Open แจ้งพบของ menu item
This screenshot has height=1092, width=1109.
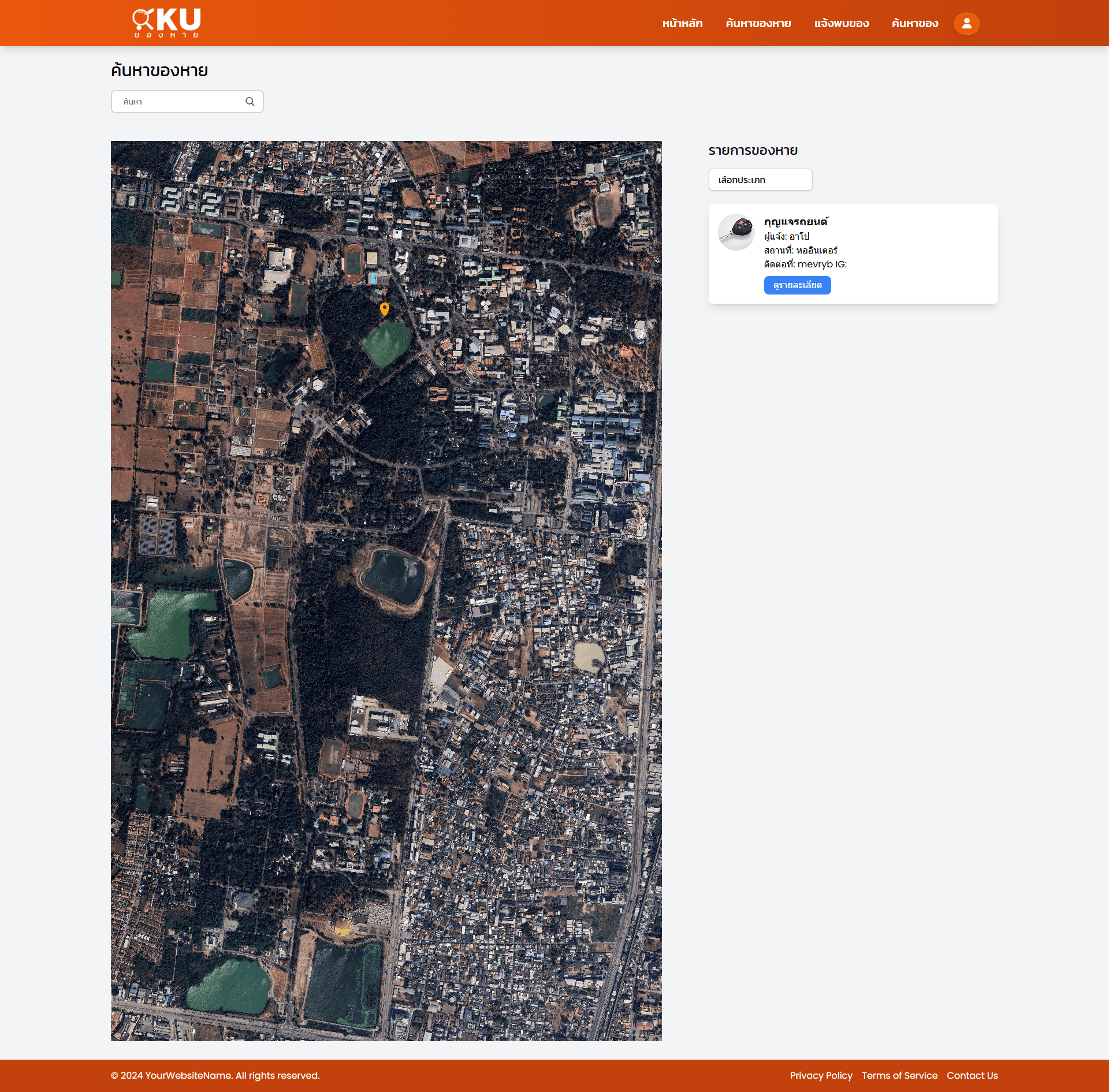(x=842, y=24)
